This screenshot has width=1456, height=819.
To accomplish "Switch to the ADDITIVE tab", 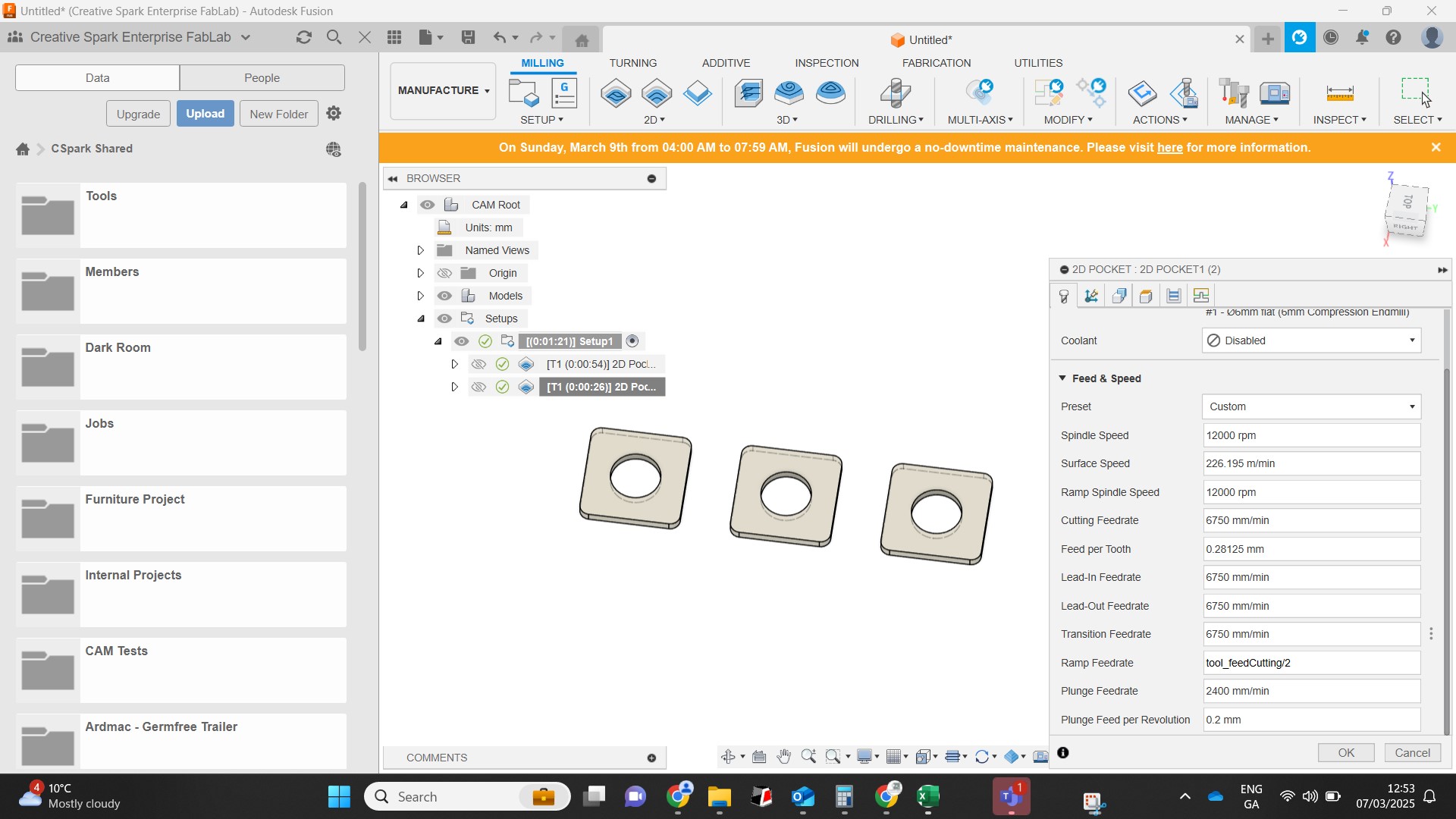I will coord(726,63).
